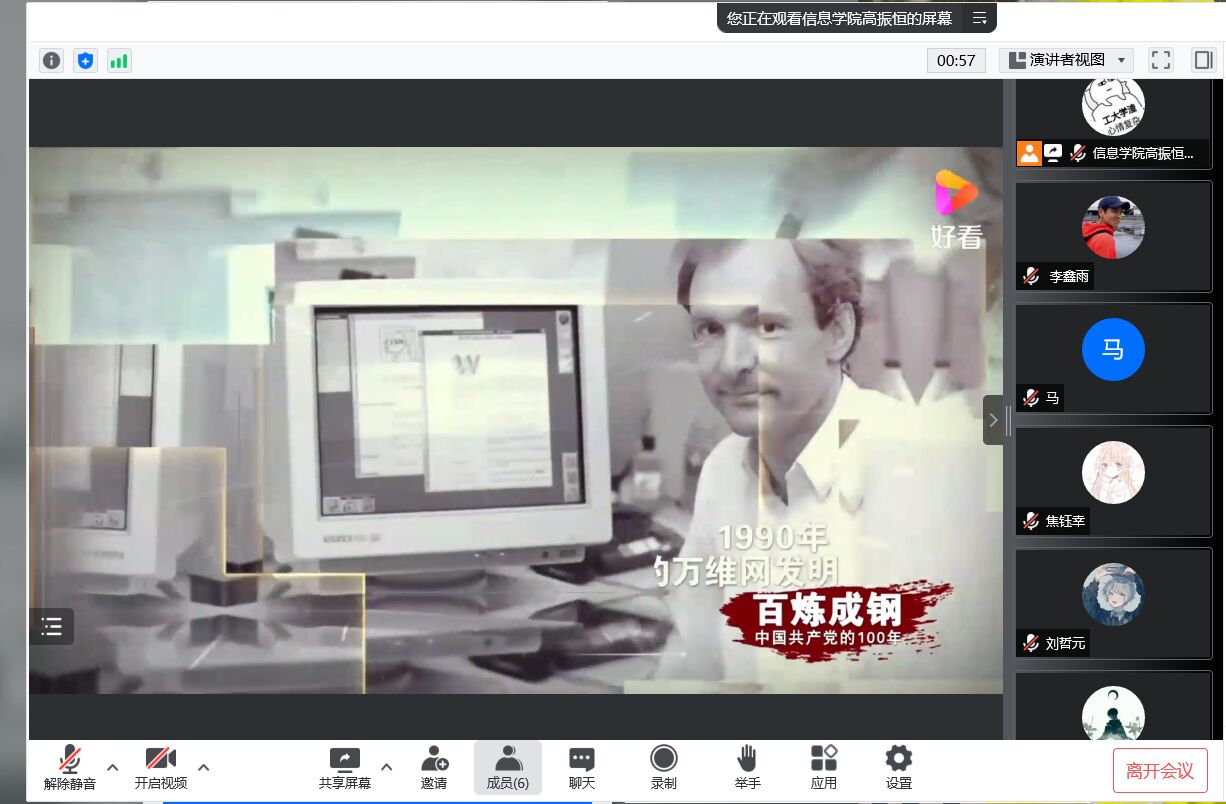The width and height of the screenshot is (1226, 804).
Task: Open the list icon on the shared video
Action: pos(52,627)
